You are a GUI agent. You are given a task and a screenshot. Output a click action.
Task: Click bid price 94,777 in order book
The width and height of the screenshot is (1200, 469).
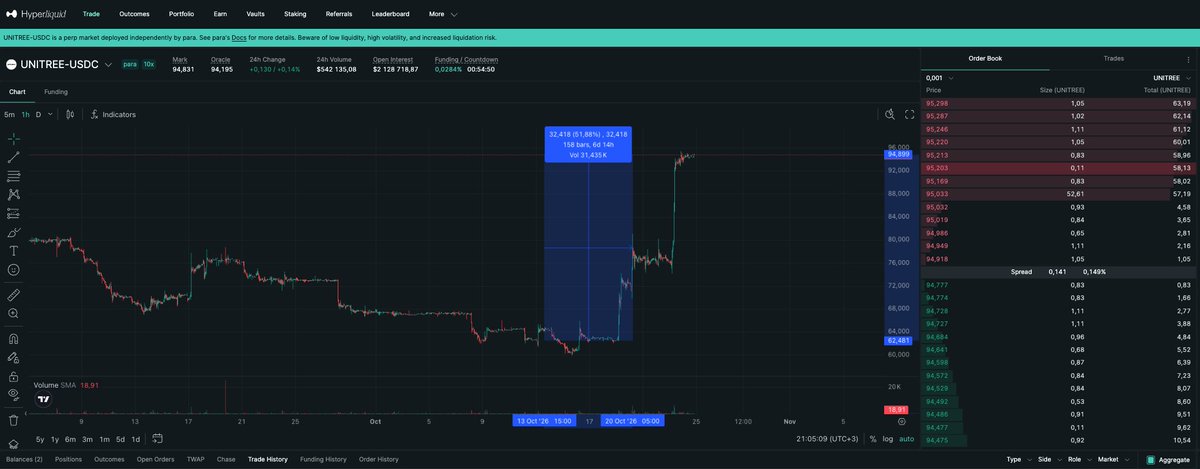click(936, 285)
